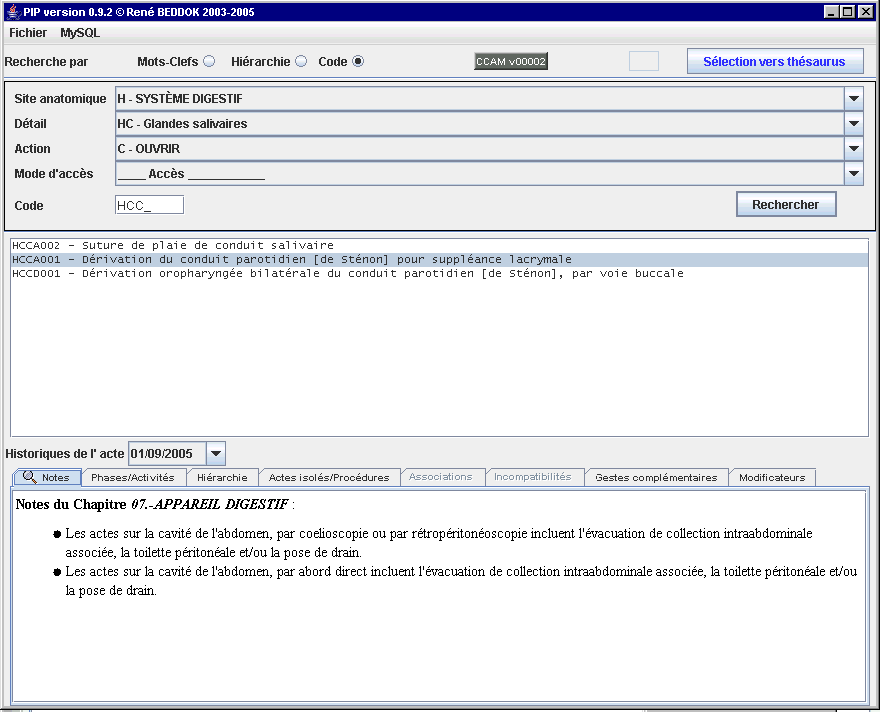Viewport: 880px width, 712px height.
Task: Select the Hiérarchie search radio button
Action: point(301,61)
